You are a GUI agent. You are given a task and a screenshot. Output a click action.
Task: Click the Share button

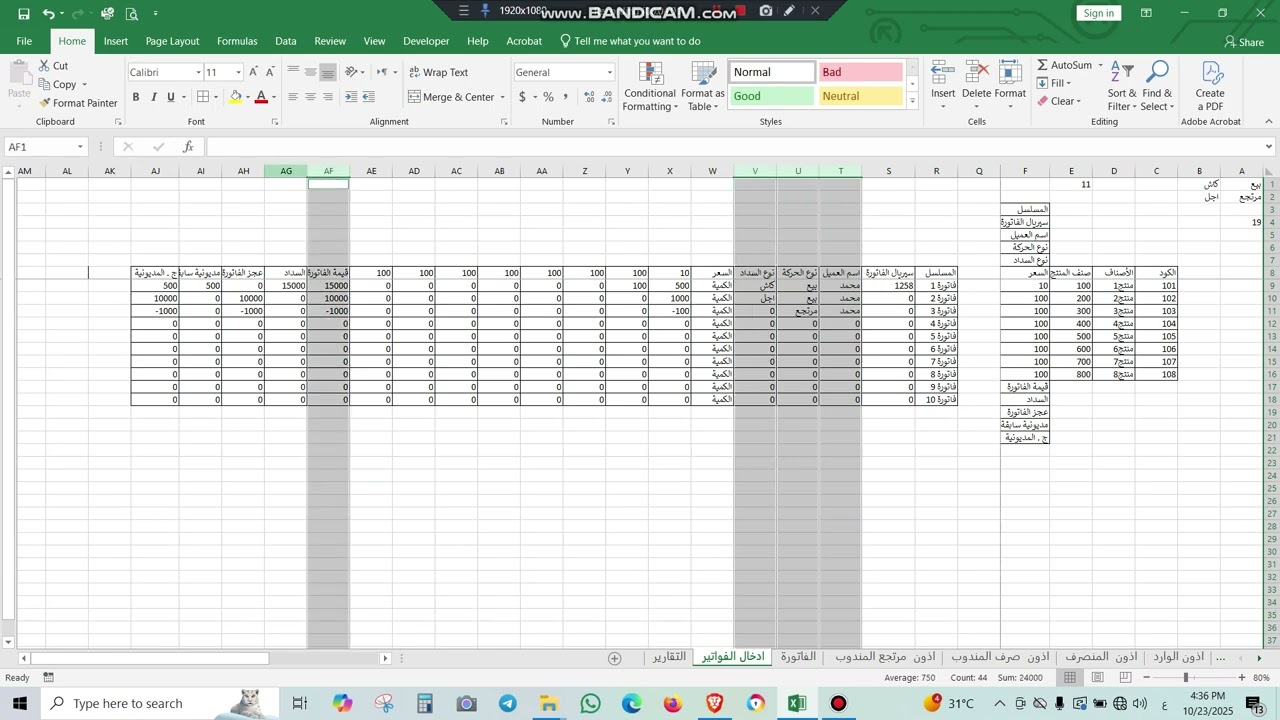coord(1244,42)
